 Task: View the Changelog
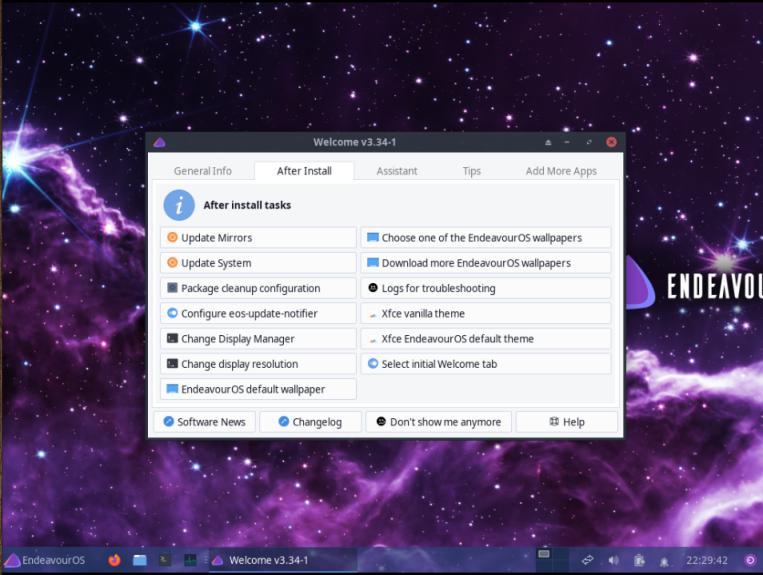point(310,422)
